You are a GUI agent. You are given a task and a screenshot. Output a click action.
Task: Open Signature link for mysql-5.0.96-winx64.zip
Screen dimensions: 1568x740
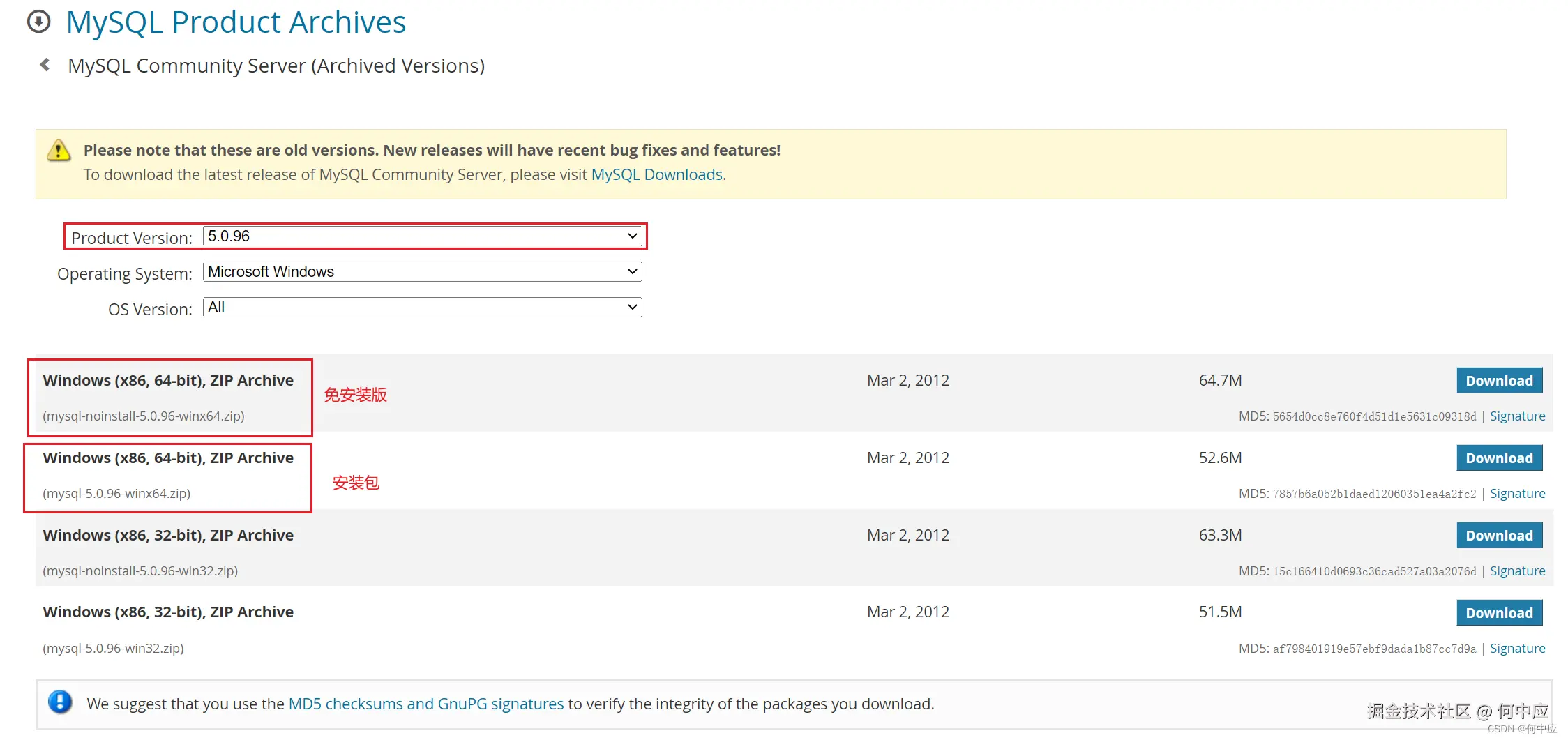point(1517,494)
